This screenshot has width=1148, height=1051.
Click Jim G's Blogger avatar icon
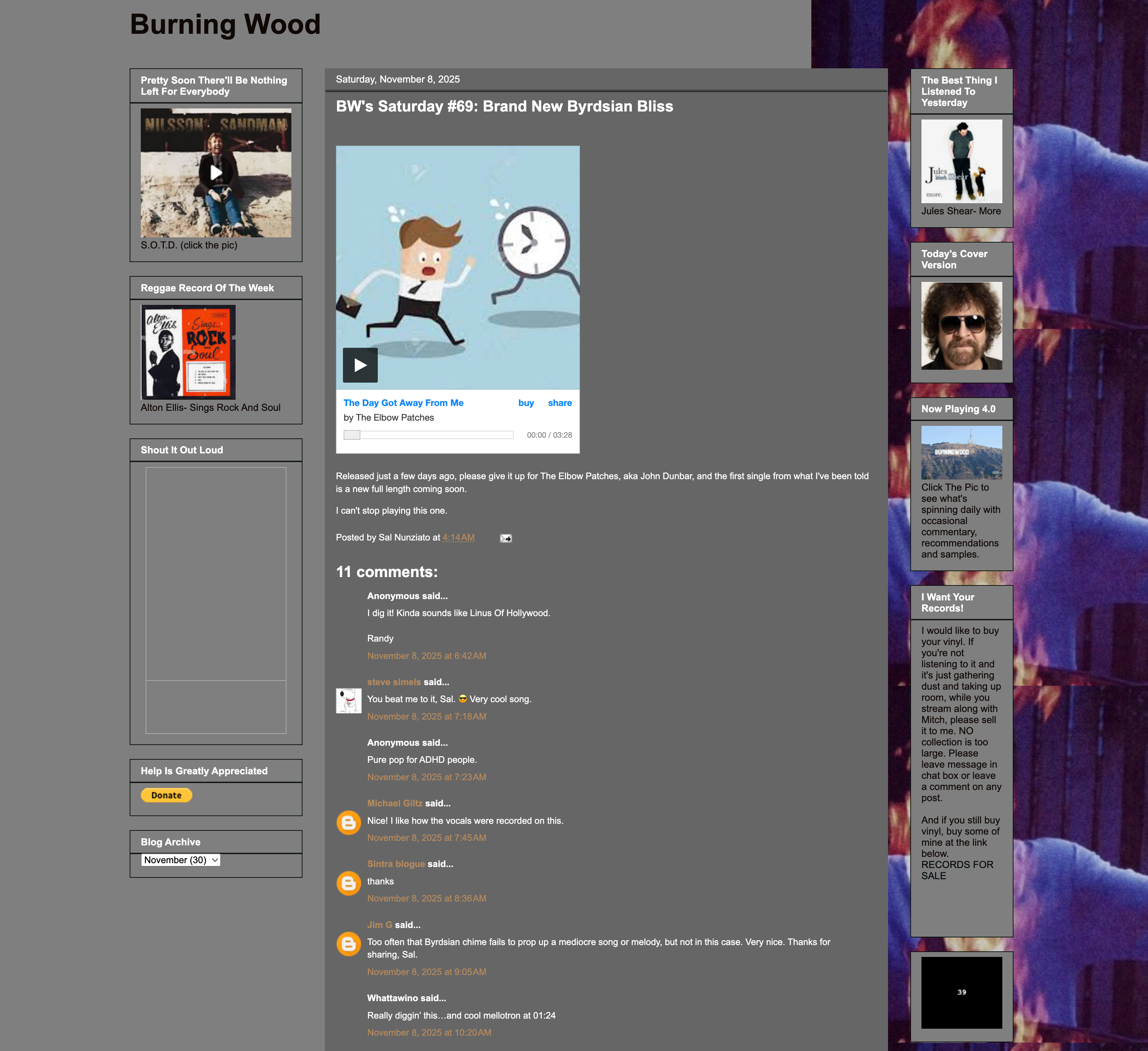pos(349,944)
